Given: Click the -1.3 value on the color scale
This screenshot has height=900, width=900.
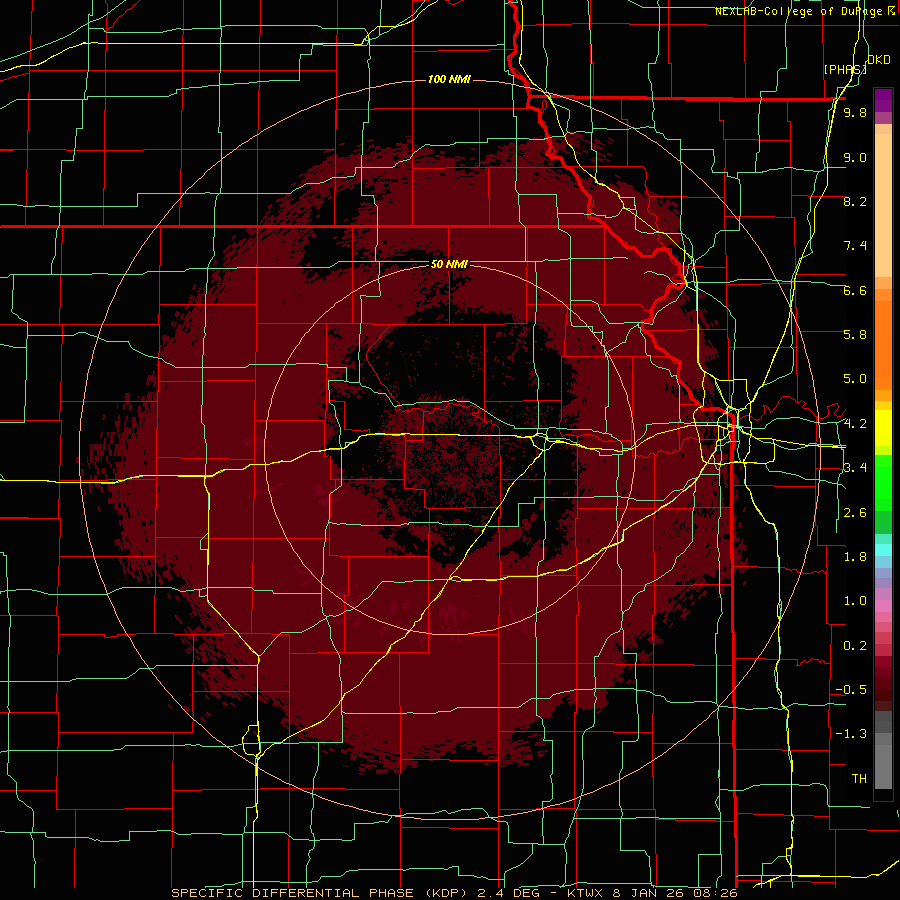Looking at the screenshot, I should coord(851,734).
